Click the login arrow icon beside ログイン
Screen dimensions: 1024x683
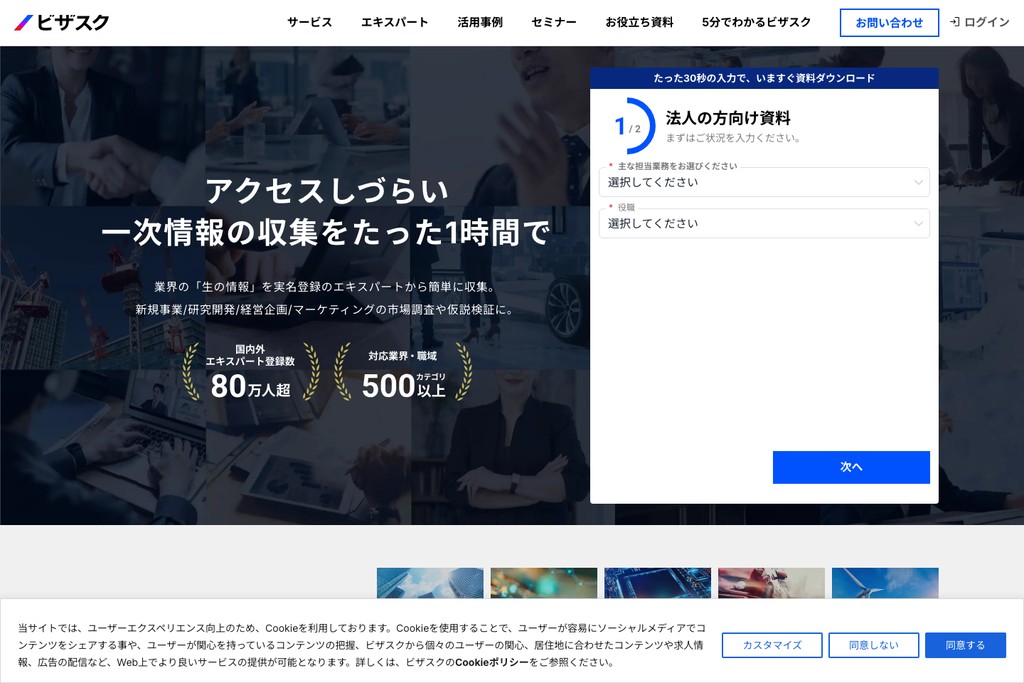coord(955,22)
